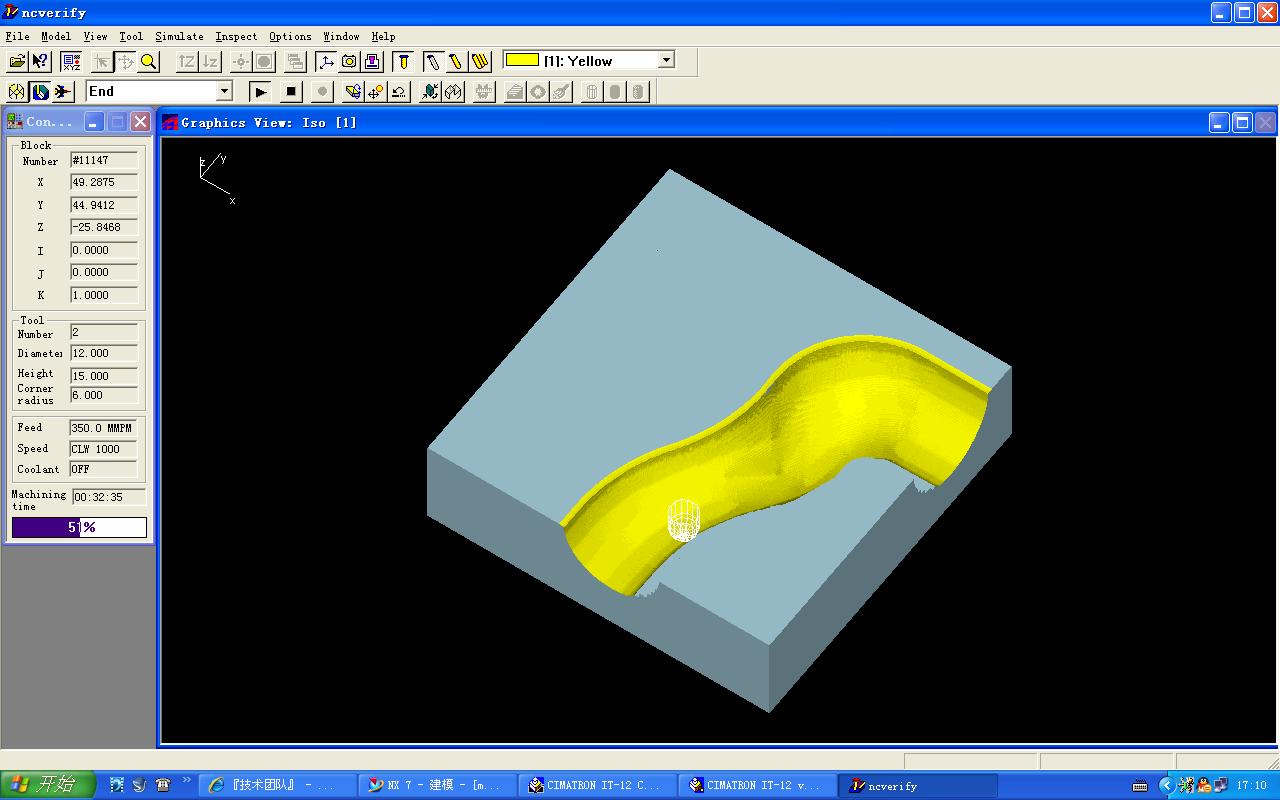Click the axis coordinate system icon
The width and height of the screenshot is (1280, 800).
click(326, 61)
